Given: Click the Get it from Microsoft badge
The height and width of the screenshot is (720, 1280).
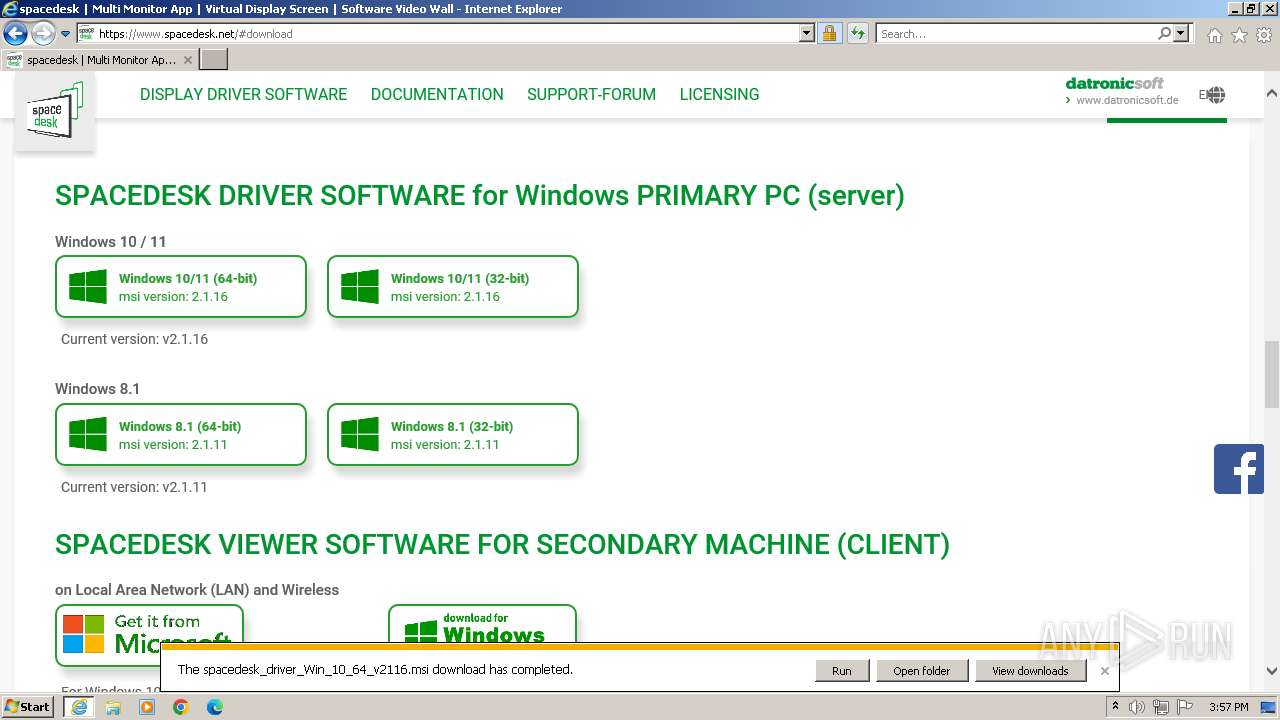Looking at the screenshot, I should tap(149, 630).
